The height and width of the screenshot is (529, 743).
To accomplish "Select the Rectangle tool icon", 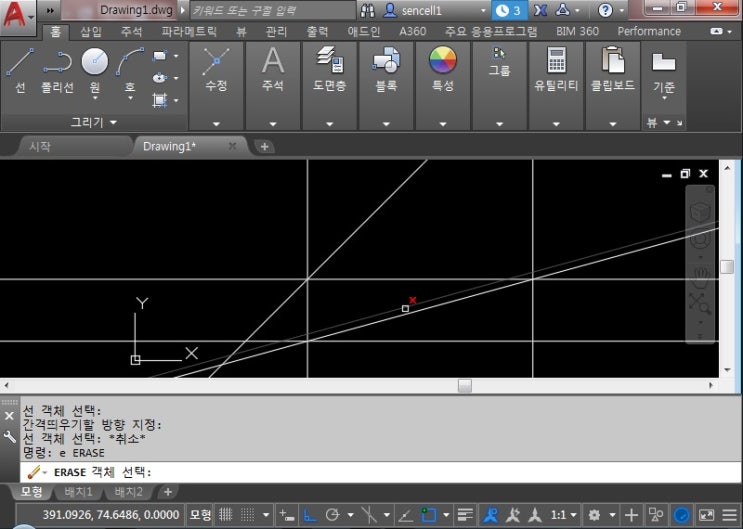I will pos(160,56).
